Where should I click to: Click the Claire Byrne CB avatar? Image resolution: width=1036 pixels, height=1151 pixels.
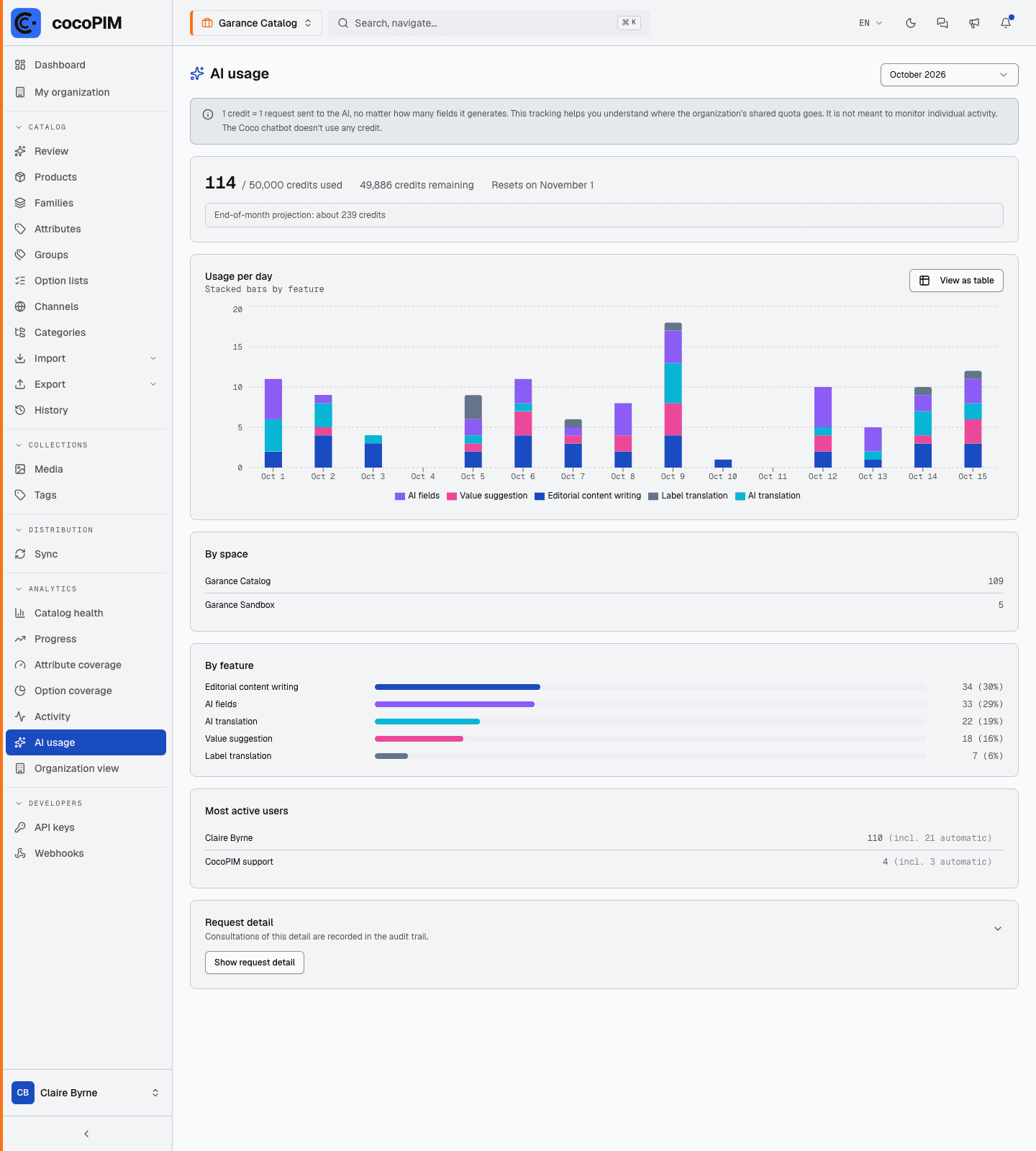pyautogui.click(x=23, y=1093)
